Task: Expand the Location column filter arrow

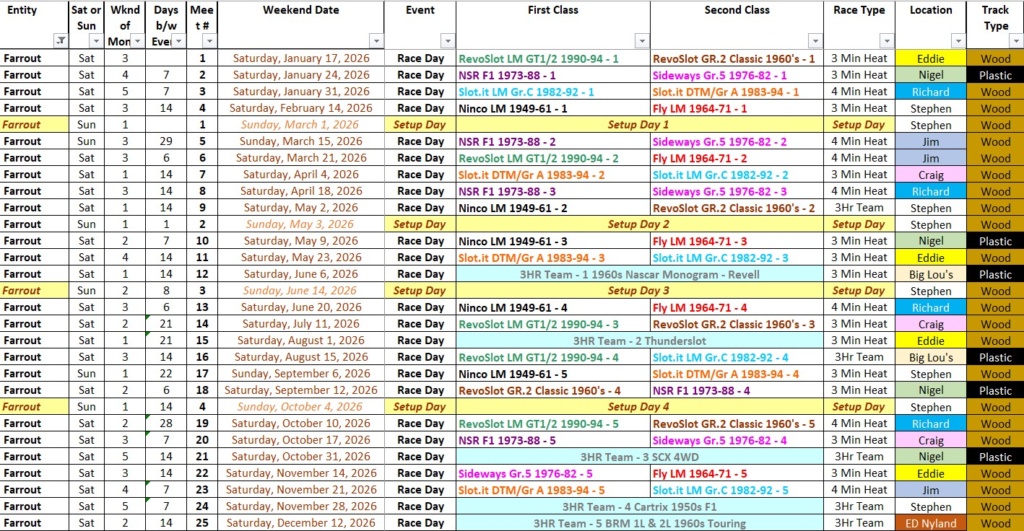Action: (x=958, y=41)
